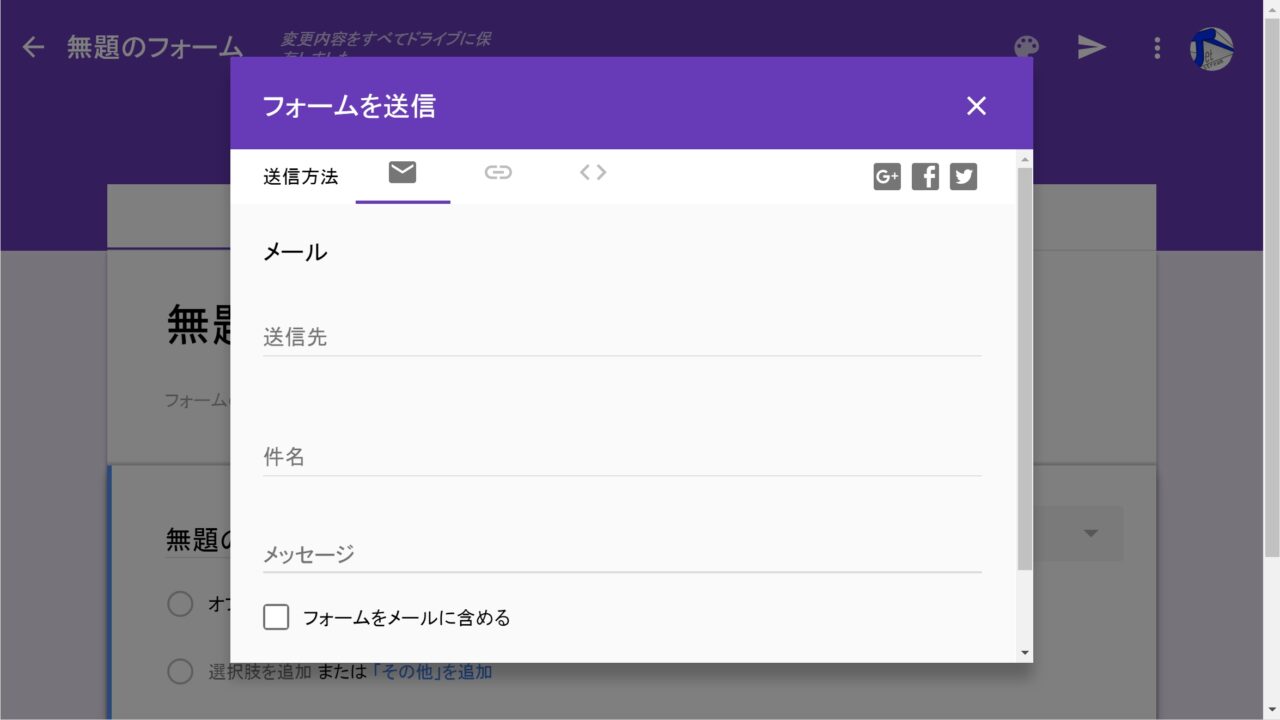Image resolution: width=1280 pixels, height=720 pixels.
Task: Click the 件名 subject field
Action: pyautogui.click(x=621, y=458)
